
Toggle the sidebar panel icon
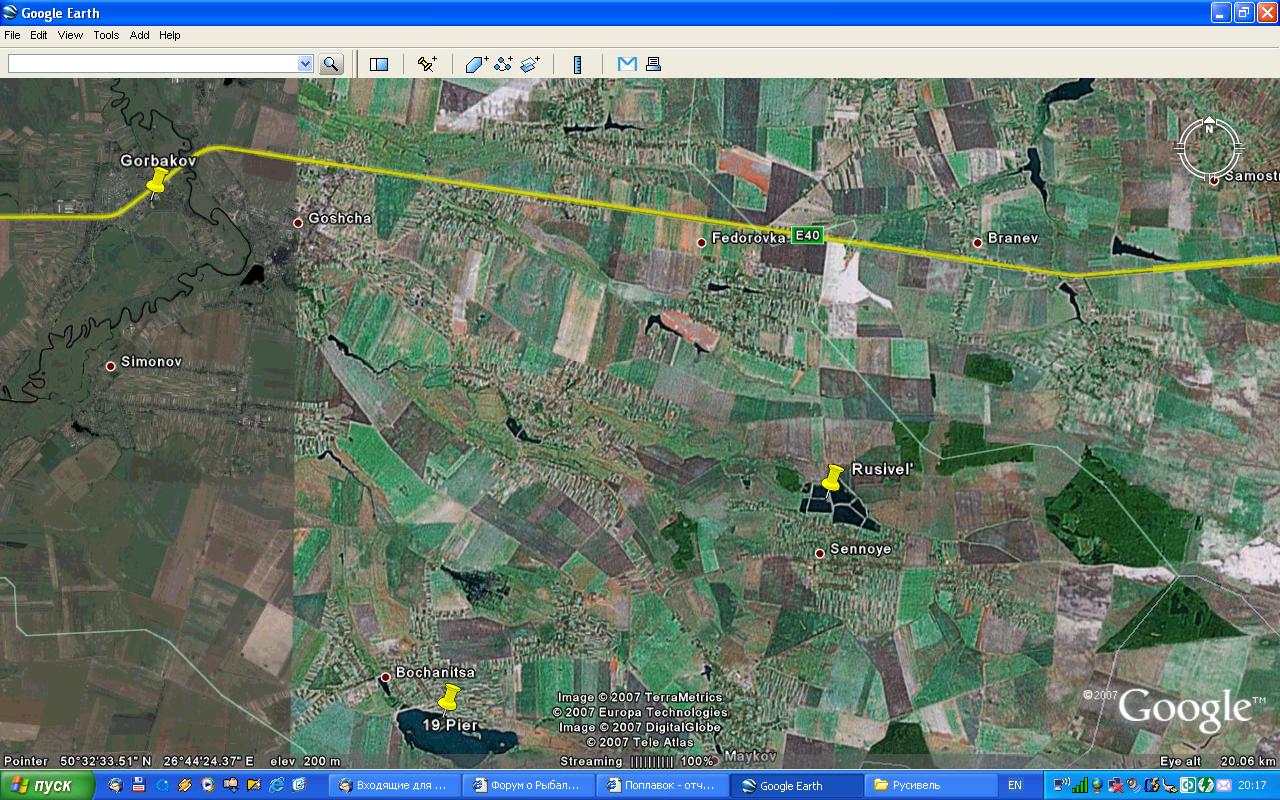(x=379, y=64)
